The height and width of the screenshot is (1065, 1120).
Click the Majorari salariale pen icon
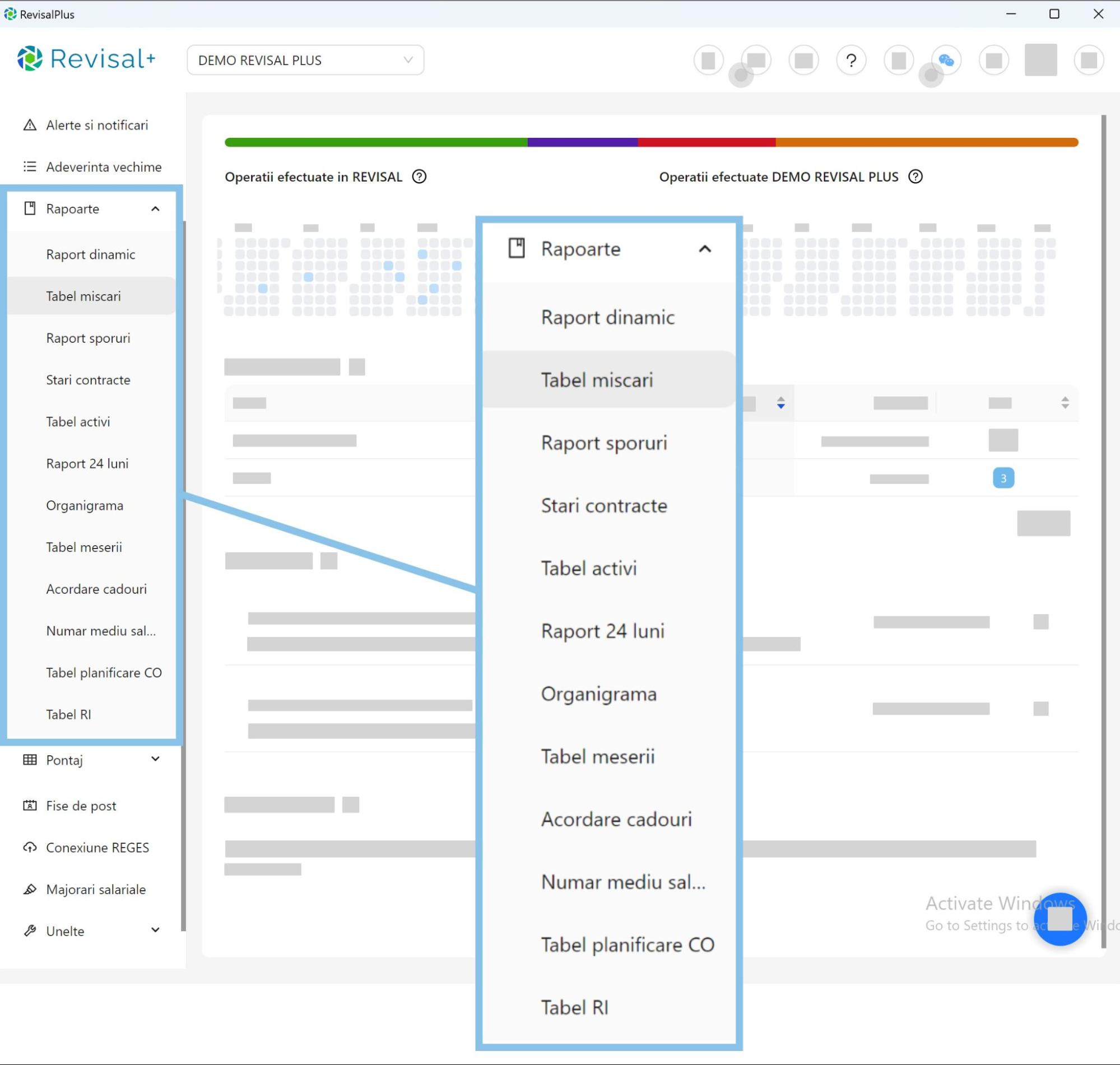point(30,889)
